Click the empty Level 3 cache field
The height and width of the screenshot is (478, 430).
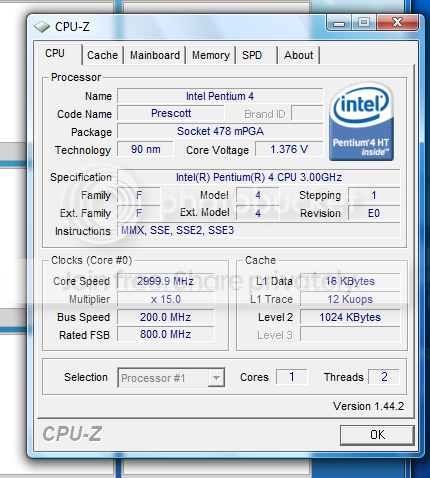350,334
